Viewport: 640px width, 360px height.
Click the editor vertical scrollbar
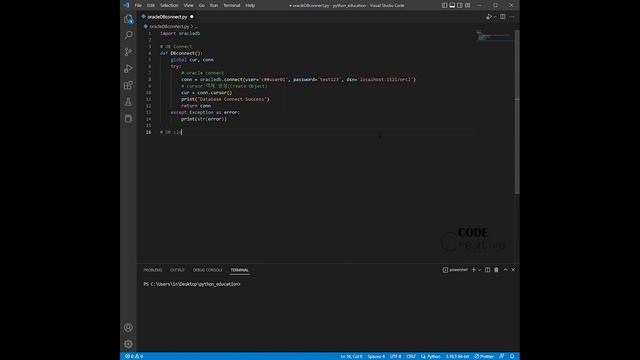click(517, 112)
